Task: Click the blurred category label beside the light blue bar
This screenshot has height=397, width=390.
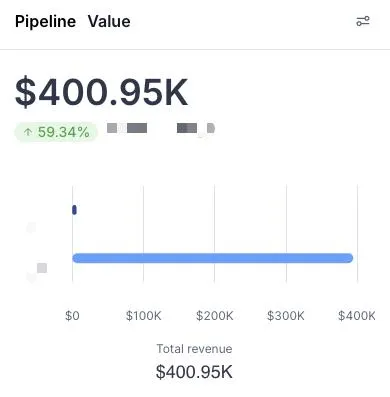Action: (37, 272)
